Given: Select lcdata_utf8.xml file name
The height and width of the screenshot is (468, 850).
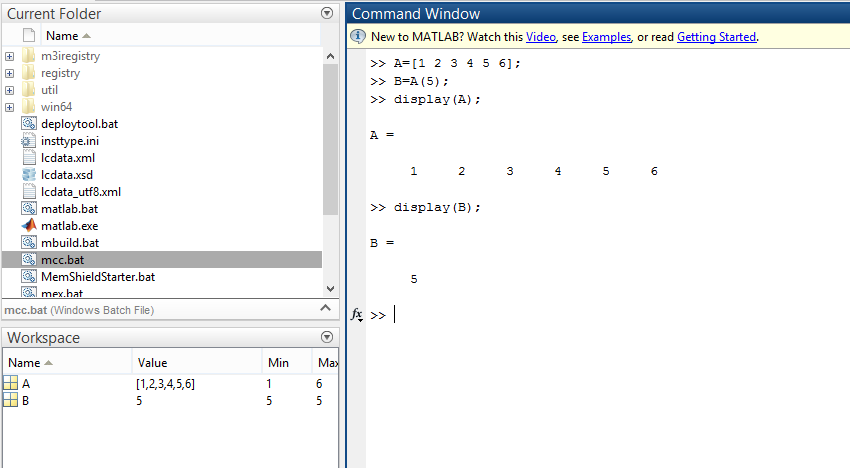Looking at the screenshot, I should coord(81,192).
